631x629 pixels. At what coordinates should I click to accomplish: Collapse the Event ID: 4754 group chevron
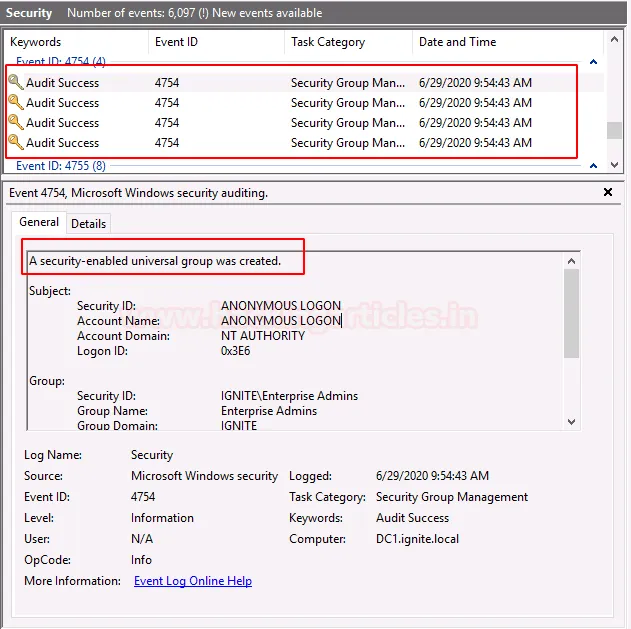594,62
